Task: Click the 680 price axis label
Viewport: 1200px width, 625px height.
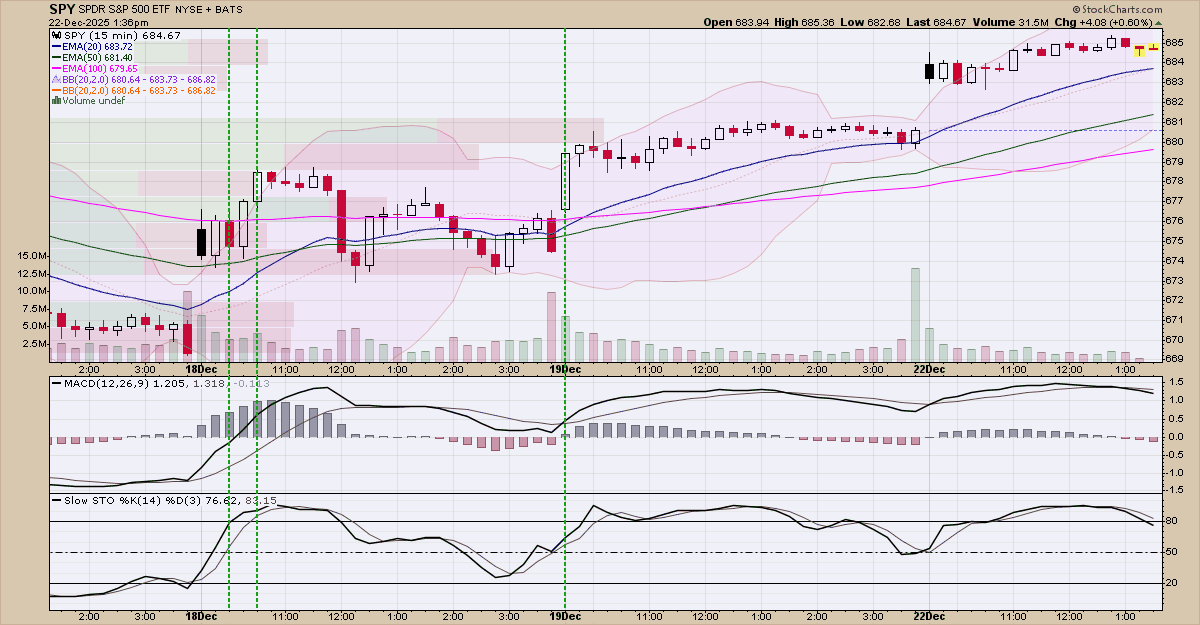Action: pos(1174,141)
